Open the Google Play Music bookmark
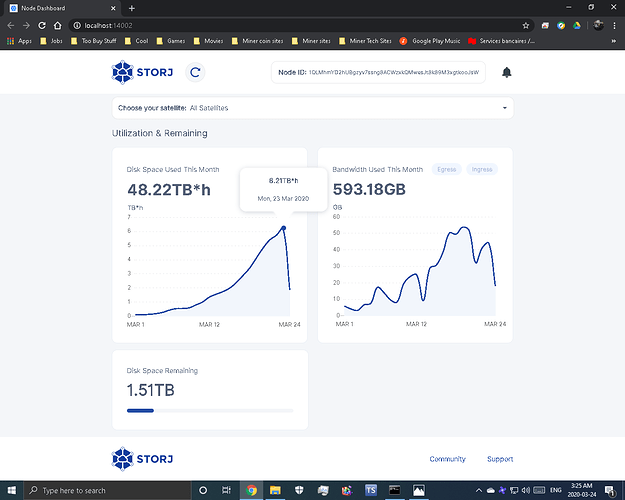Screen dimensions: 625x500 click(433, 40)
